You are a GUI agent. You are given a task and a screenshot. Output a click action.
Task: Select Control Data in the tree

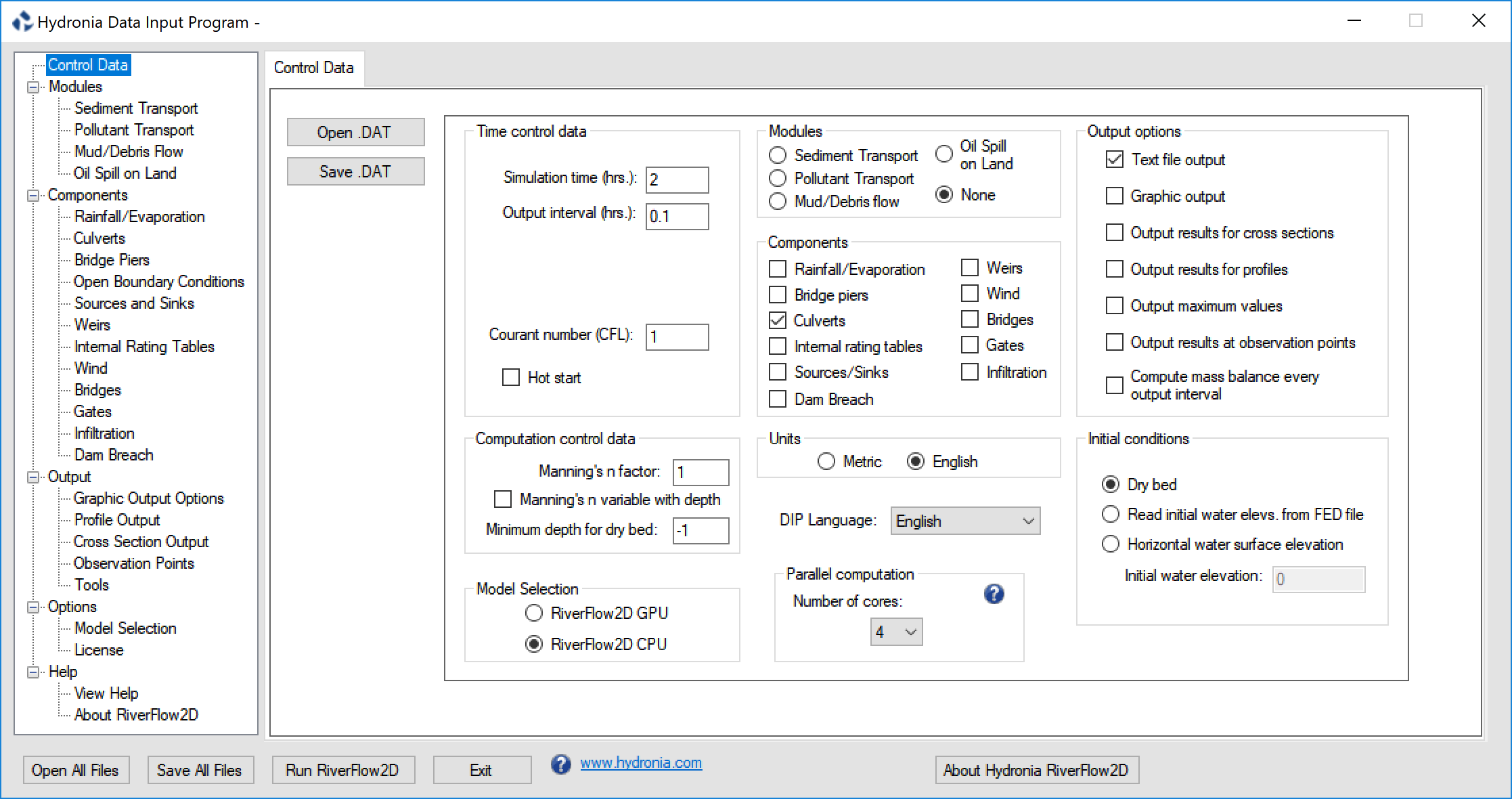coord(88,65)
